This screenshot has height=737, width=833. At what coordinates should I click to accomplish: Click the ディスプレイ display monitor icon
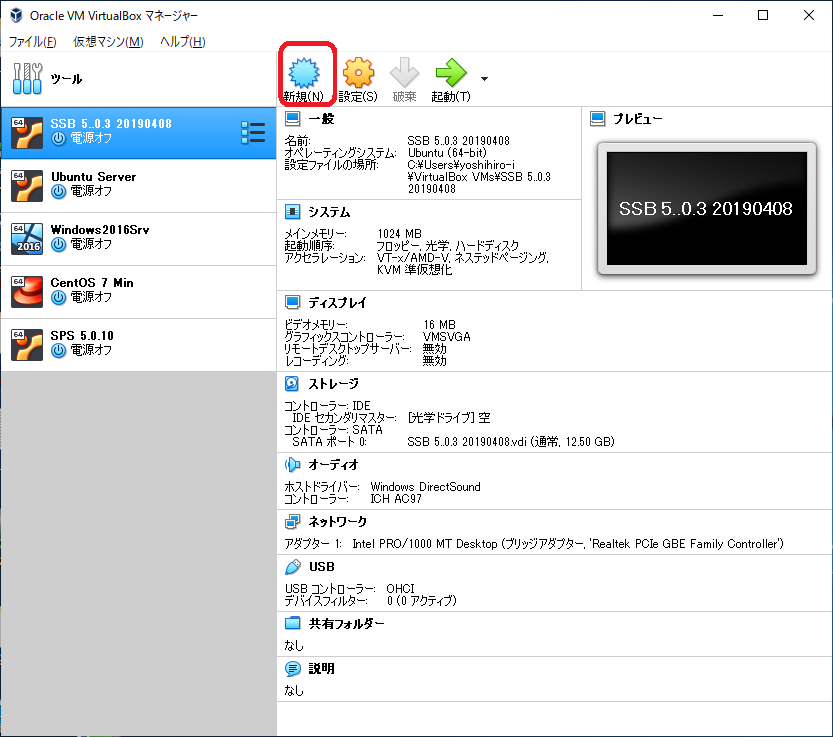(292, 302)
